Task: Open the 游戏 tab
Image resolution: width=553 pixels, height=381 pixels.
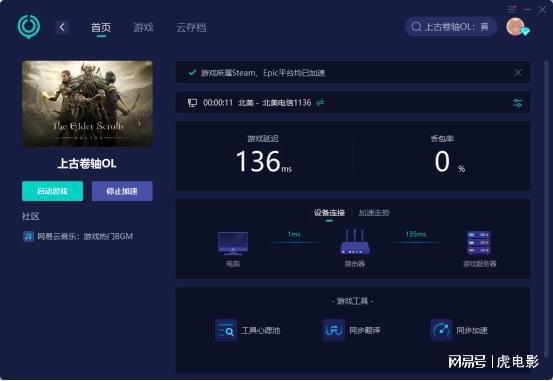Action: [143, 27]
